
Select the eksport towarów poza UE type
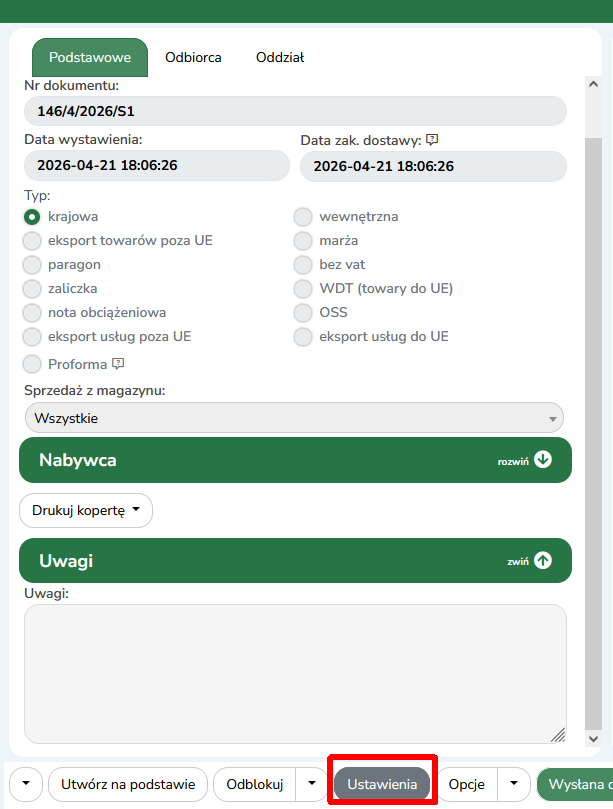pos(32,241)
